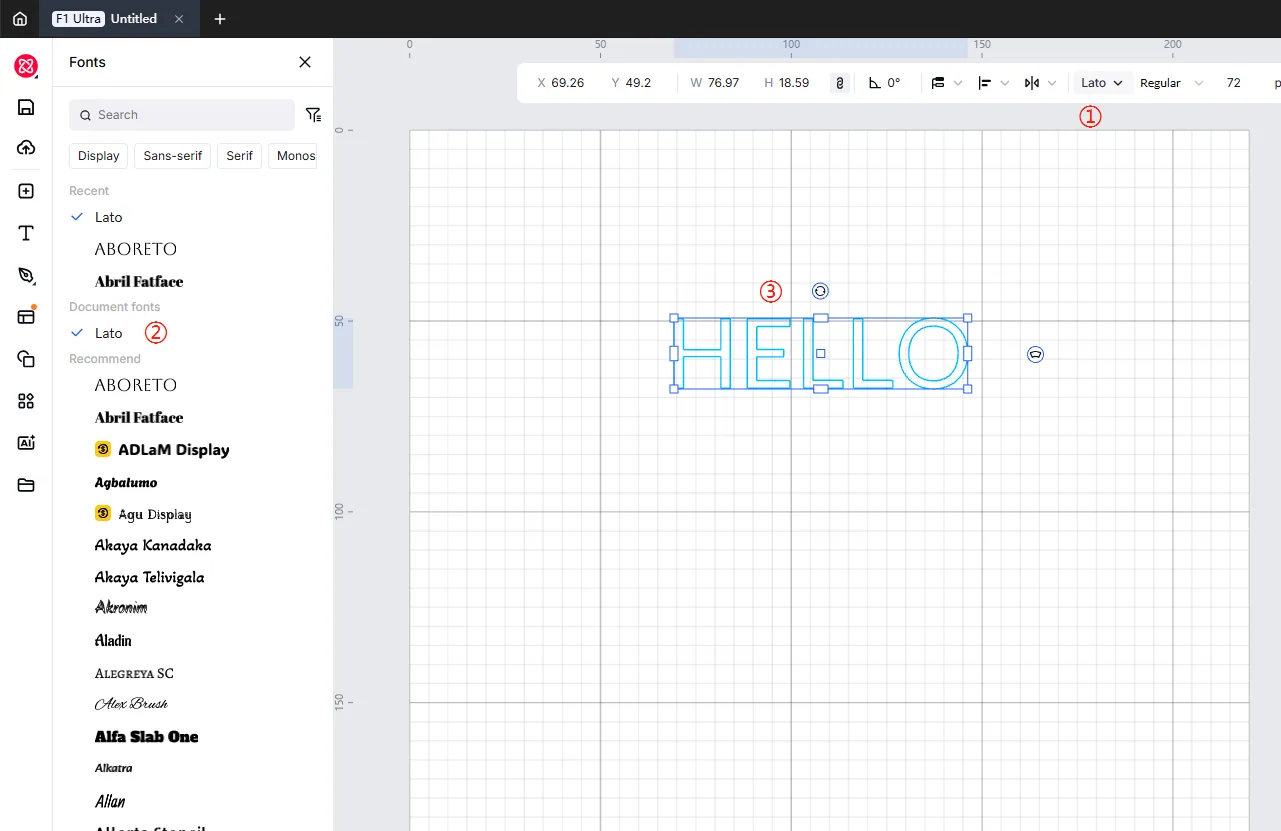This screenshot has width=1281, height=831.
Task: Click the X position field 69.26
Action: (567, 83)
